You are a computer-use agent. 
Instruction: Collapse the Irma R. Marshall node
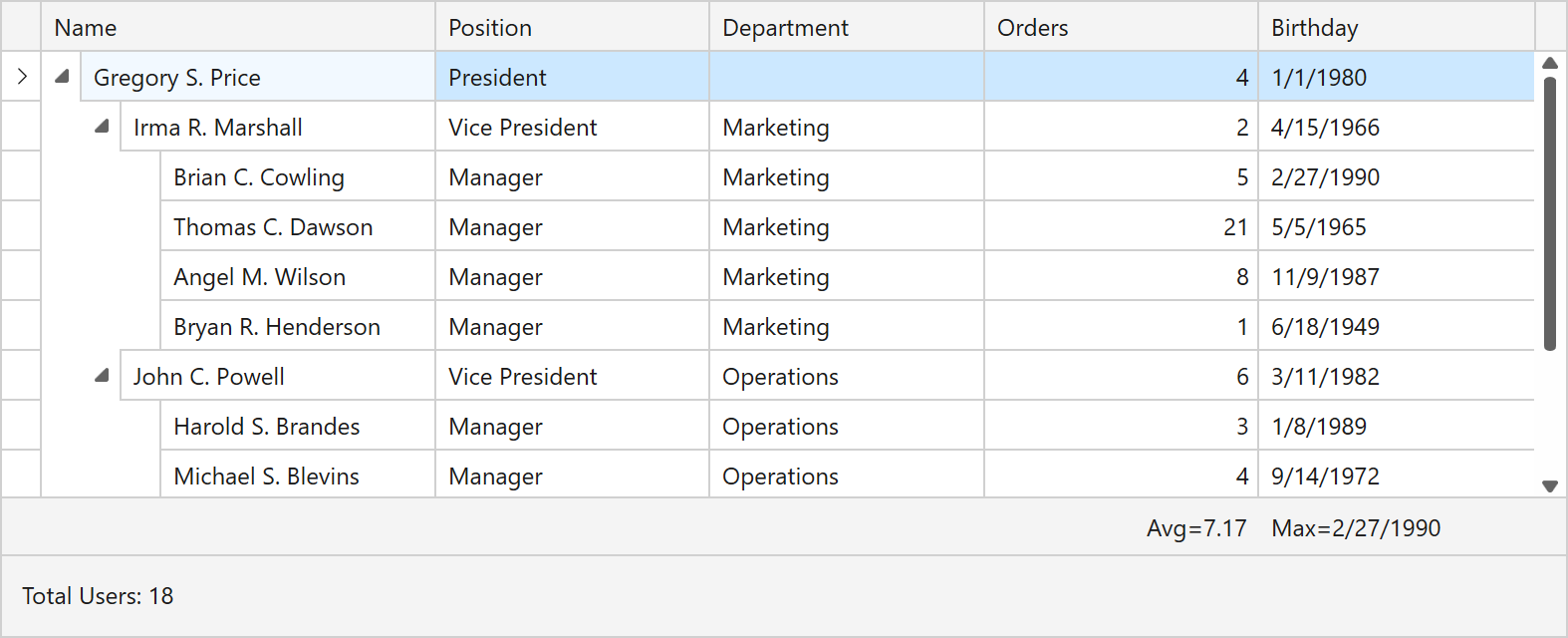point(102,127)
